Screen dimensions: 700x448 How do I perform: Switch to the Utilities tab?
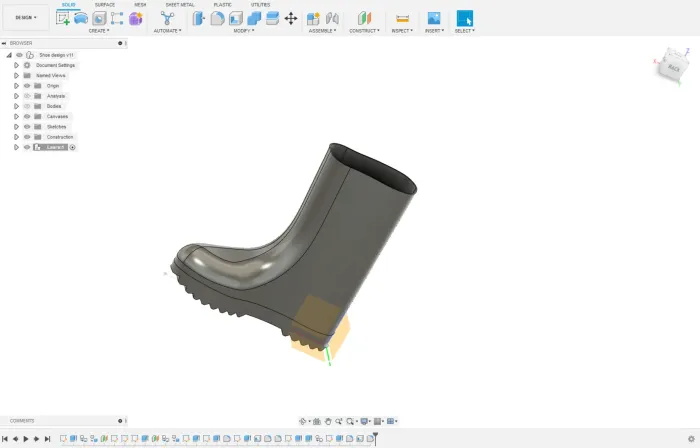pos(260,4)
